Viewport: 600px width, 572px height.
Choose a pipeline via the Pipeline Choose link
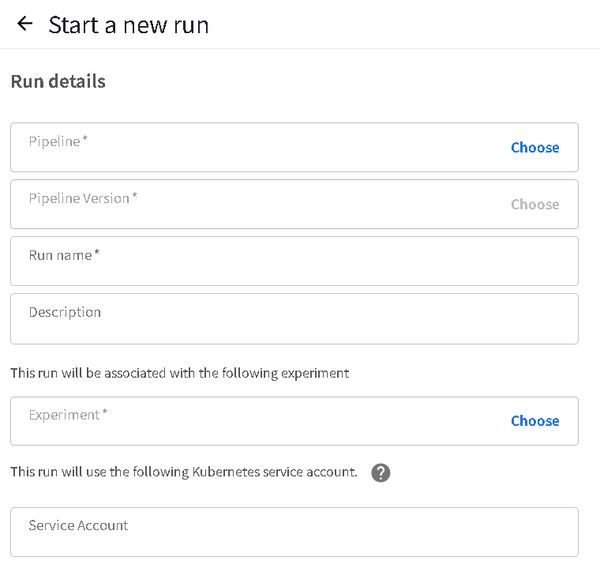coord(535,148)
